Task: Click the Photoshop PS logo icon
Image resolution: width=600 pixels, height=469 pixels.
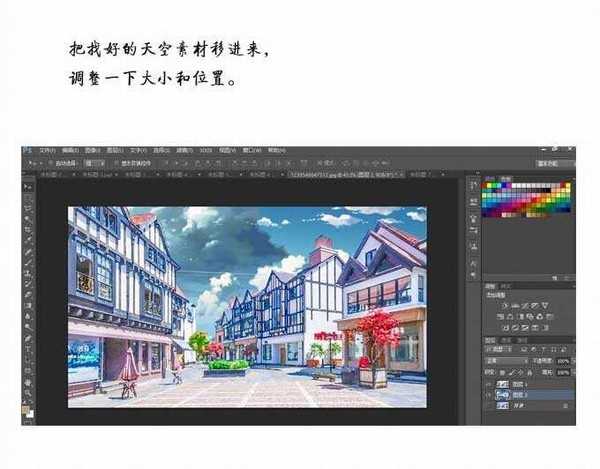Action: tap(28, 151)
